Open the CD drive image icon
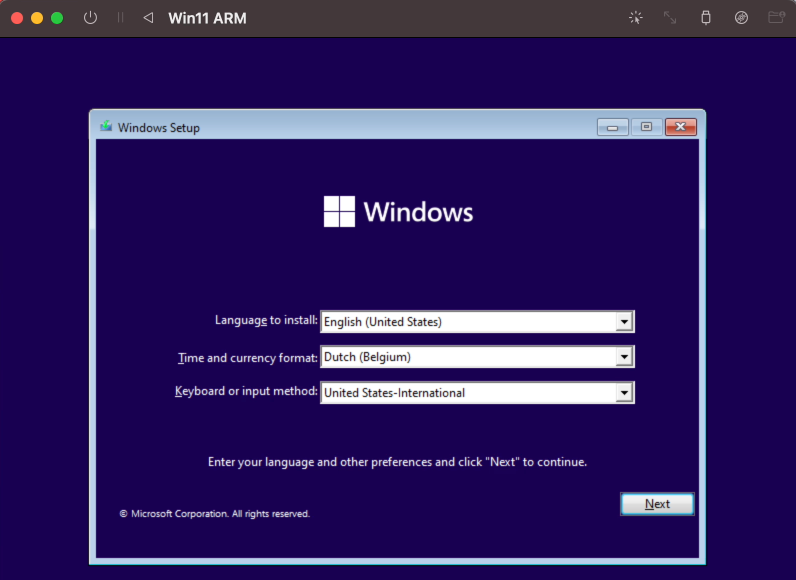796x580 pixels. click(741, 18)
